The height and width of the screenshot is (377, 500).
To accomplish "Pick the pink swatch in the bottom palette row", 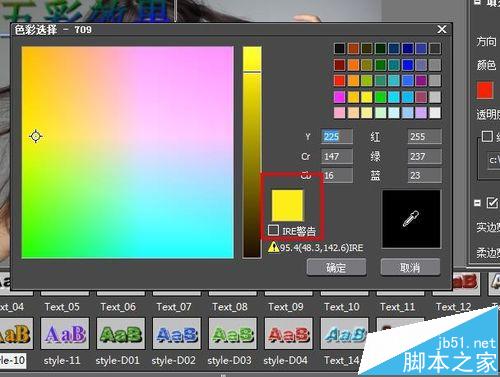I will (339, 113).
